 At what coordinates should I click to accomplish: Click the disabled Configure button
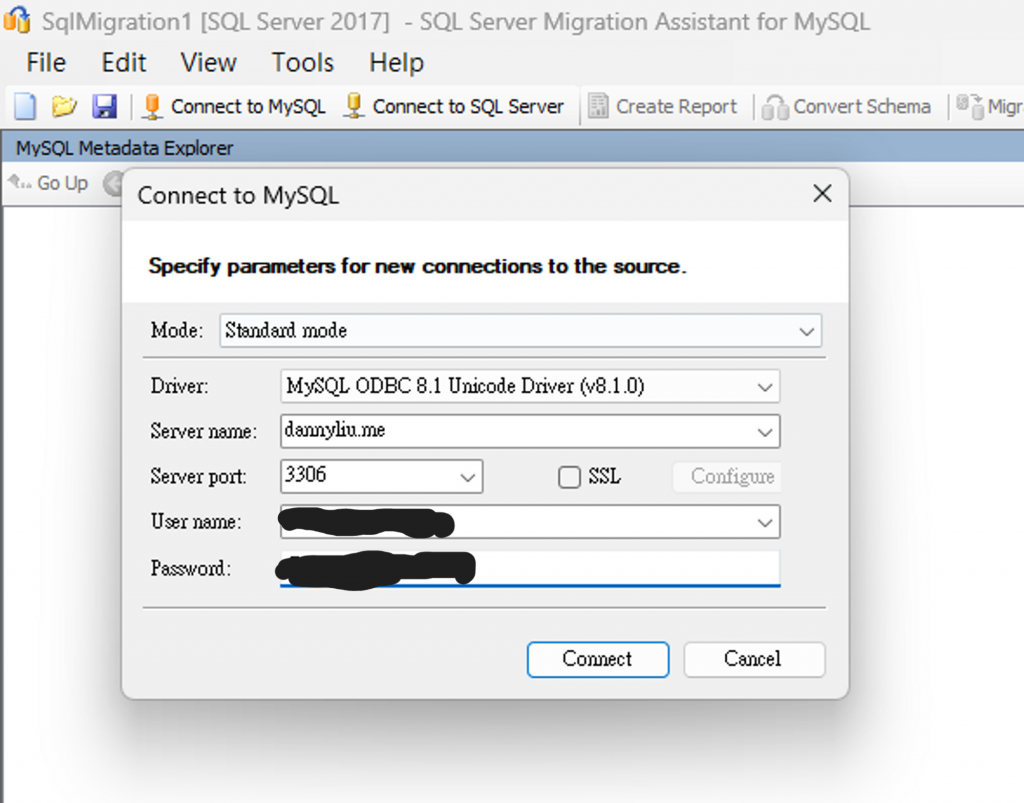727,477
